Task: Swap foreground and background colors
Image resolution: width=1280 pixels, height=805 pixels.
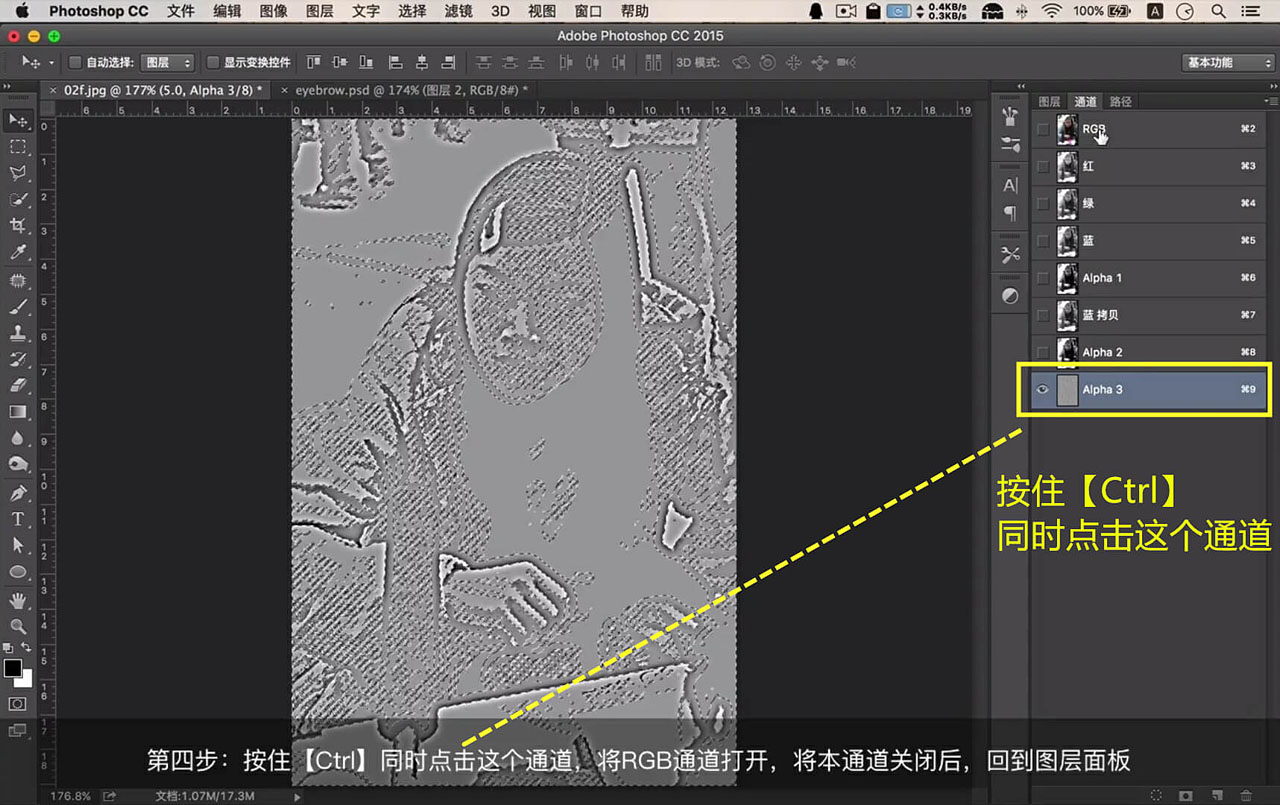Action: 26,648
